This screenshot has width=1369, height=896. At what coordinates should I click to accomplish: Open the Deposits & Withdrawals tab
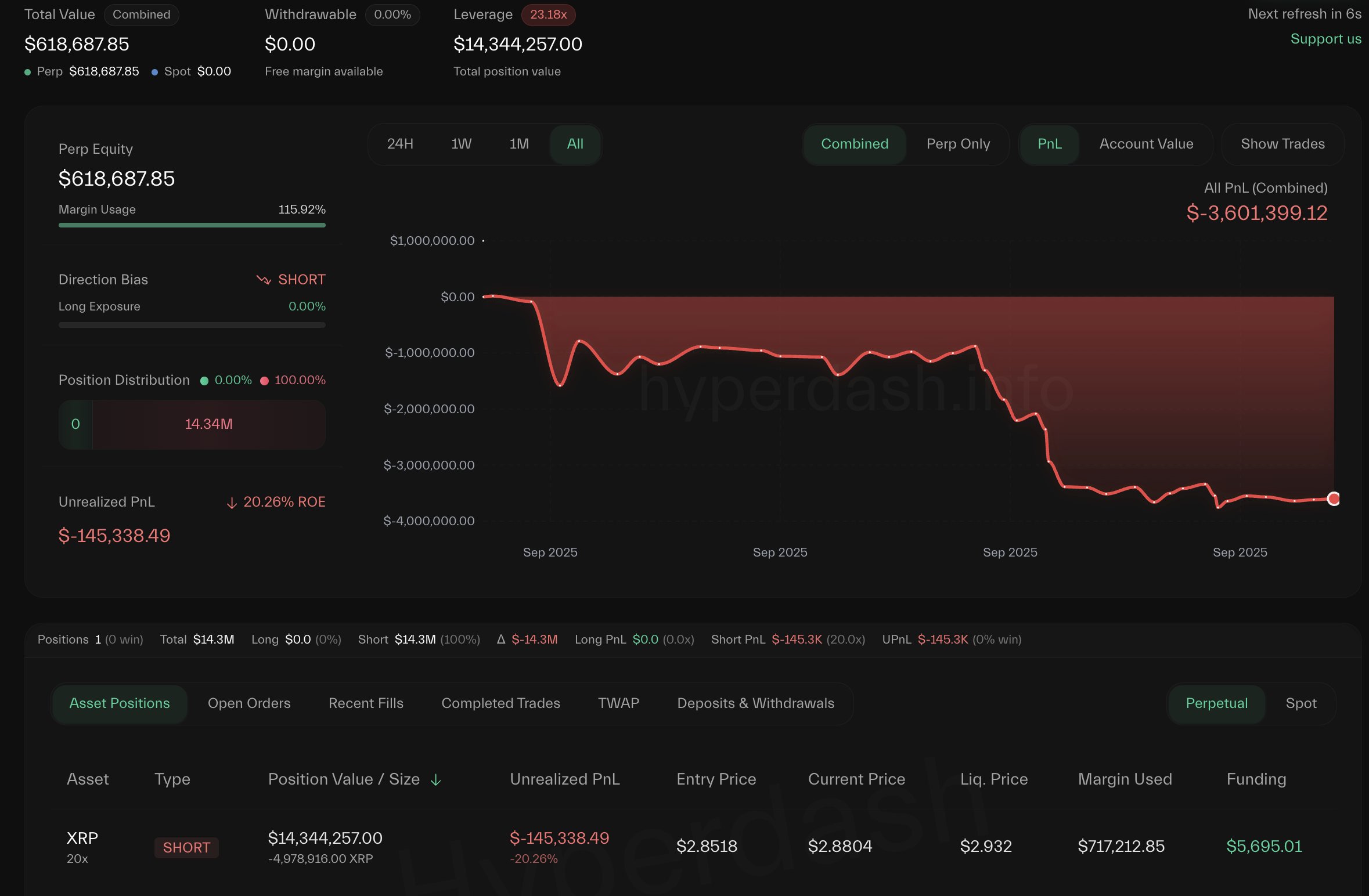755,703
